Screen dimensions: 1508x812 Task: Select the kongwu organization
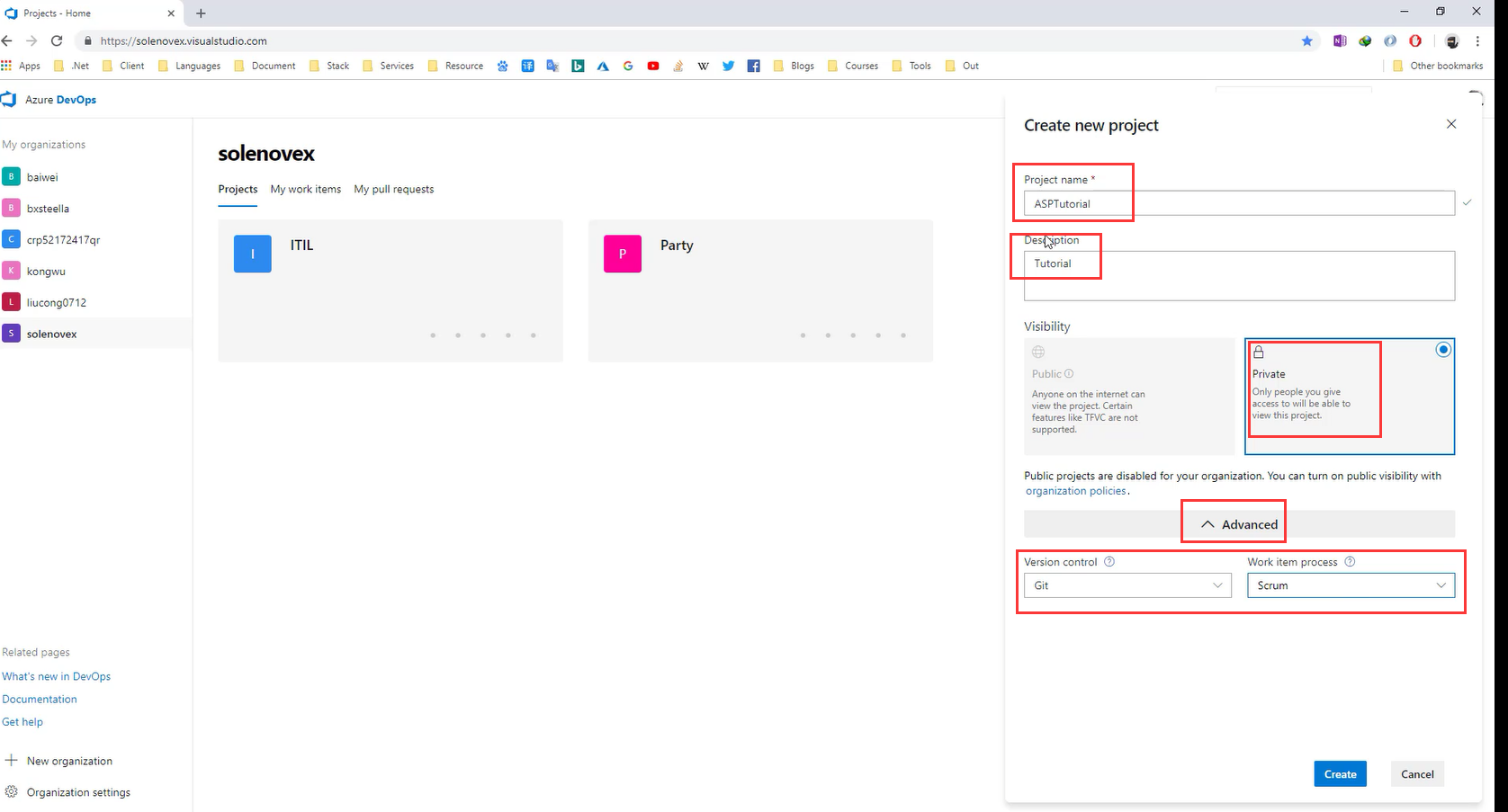[x=95, y=271]
